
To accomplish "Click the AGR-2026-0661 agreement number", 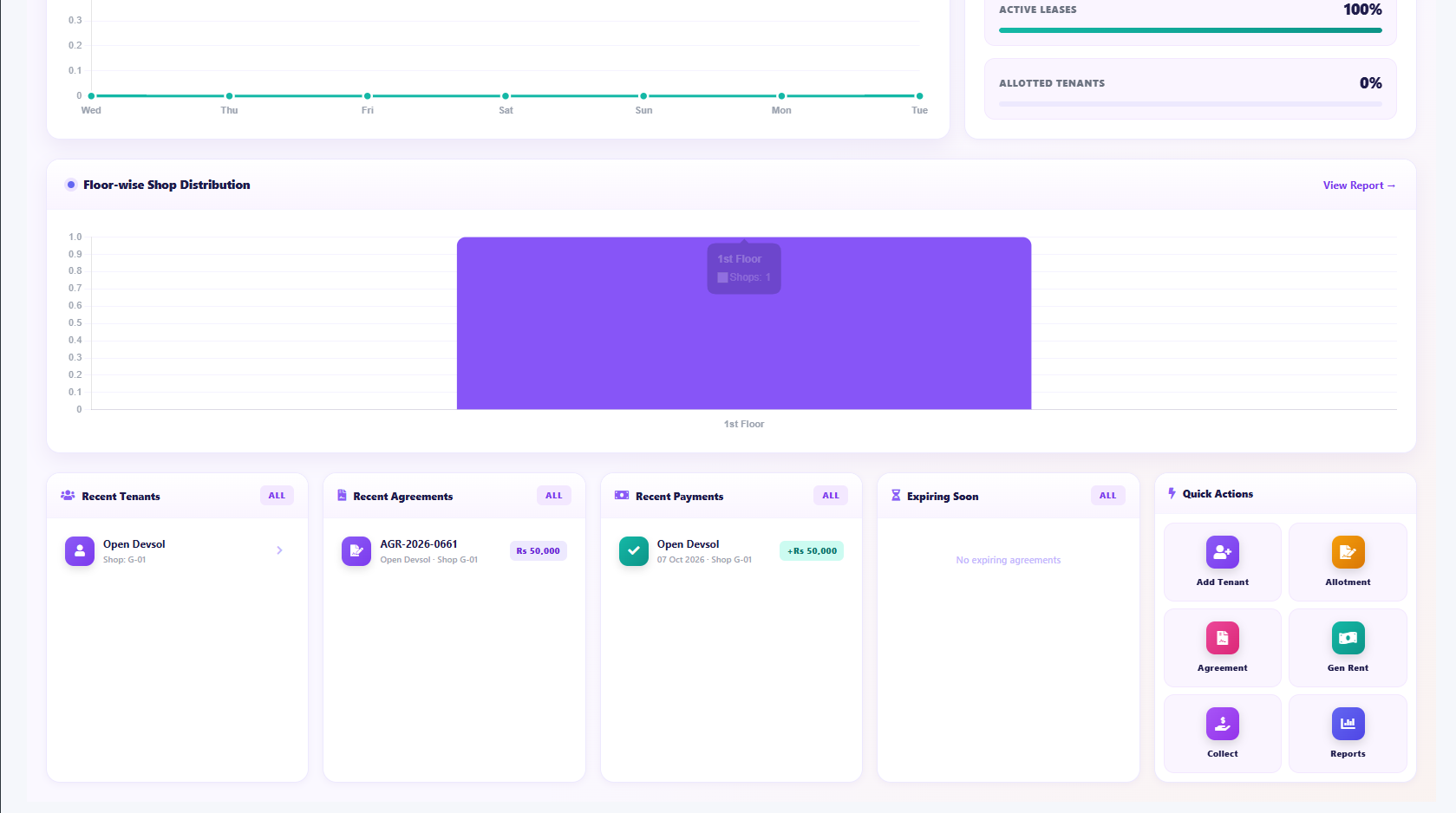I will pos(419,544).
